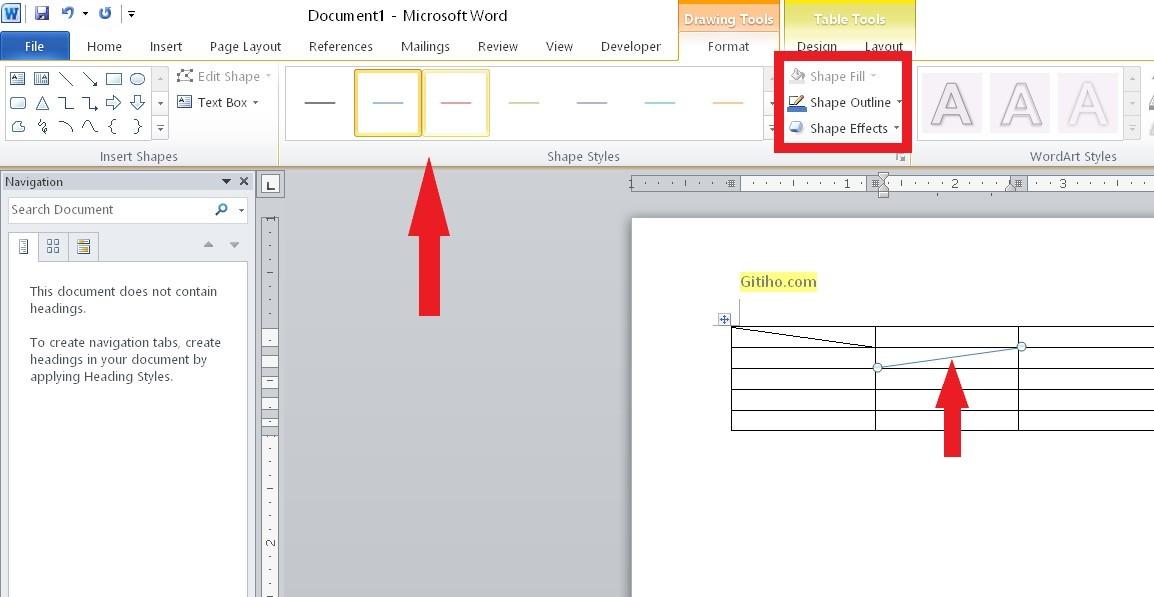Image resolution: width=1154 pixels, height=597 pixels.
Task: Switch to Drawing Tools Format tab
Action: pyautogui.click(x=728, y=46)
